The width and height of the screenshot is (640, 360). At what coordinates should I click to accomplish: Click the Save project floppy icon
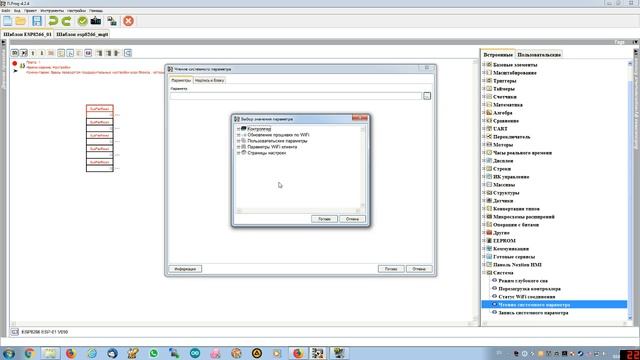tap(37, 21)
